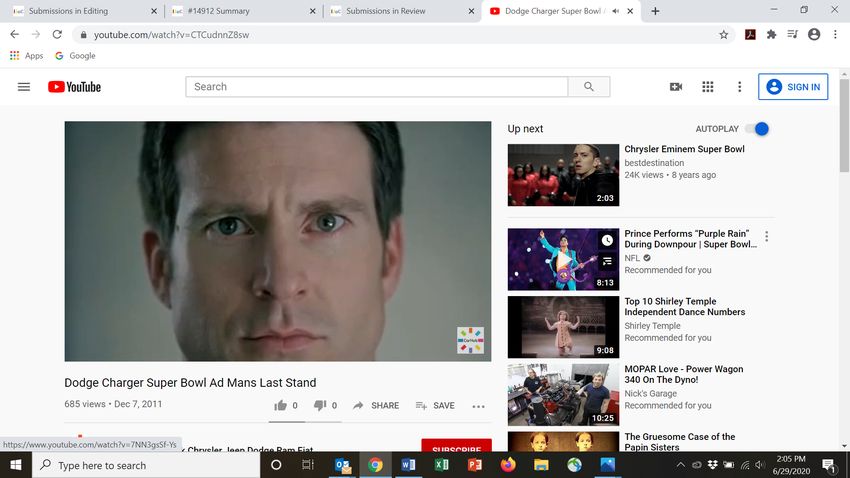Screen dimensions: 850x478
Task: Click SAVE to playlist
Action: point(435,405)
